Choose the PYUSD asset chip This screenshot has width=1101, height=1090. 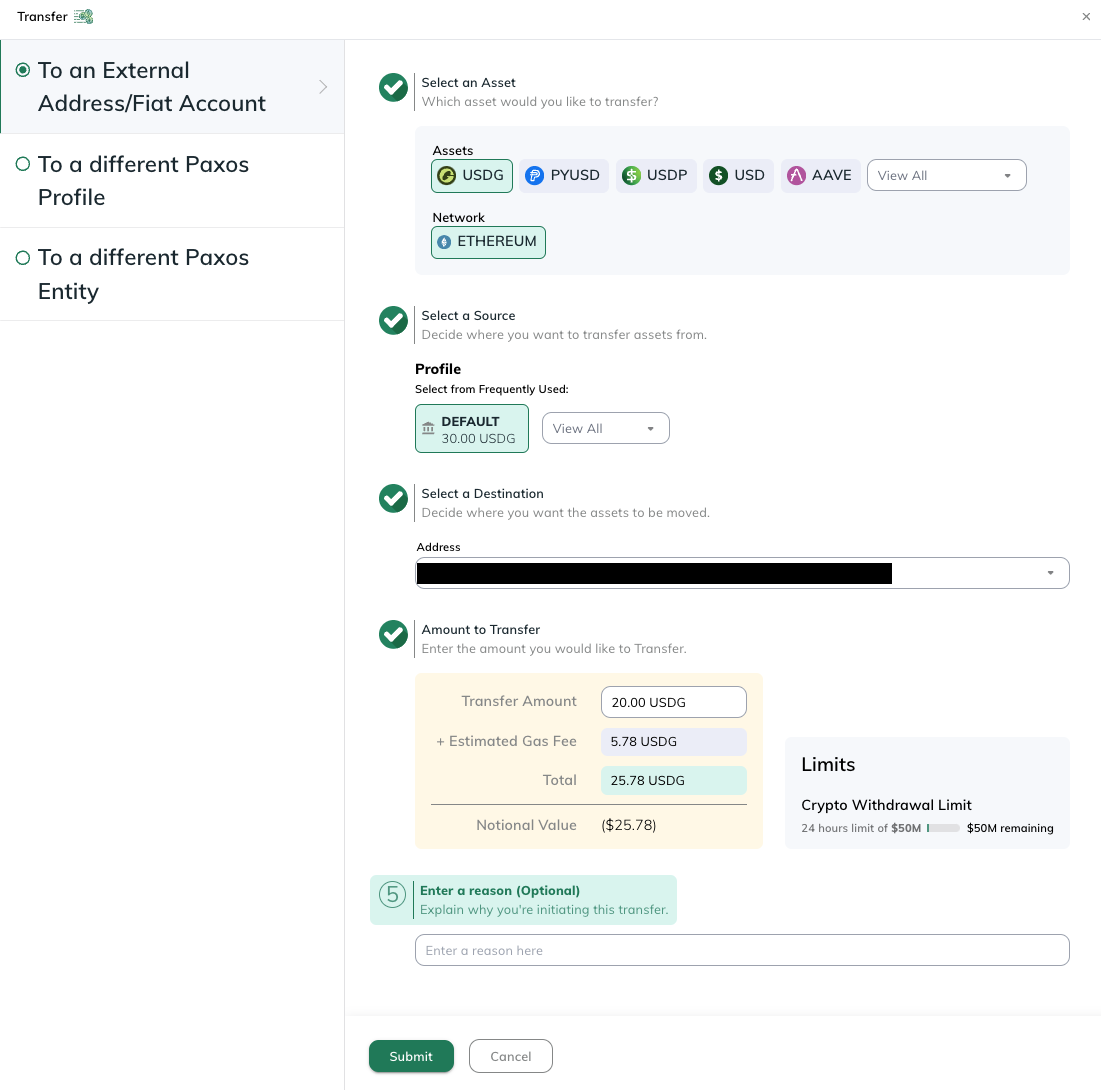pos(563,176)
